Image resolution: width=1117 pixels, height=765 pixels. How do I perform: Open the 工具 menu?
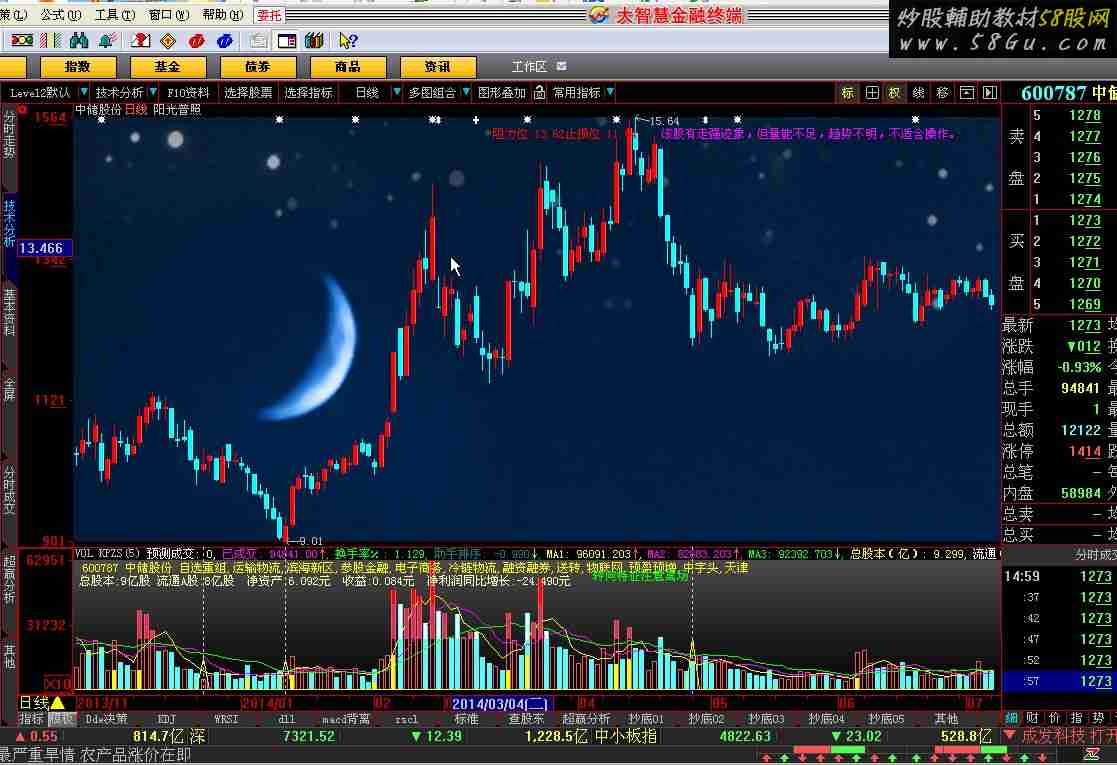point(115,14)
